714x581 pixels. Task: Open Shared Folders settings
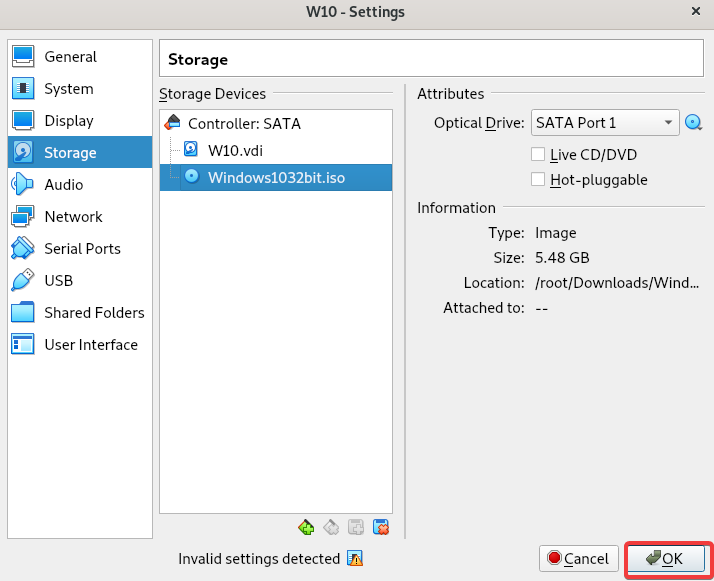click(80, 312)
